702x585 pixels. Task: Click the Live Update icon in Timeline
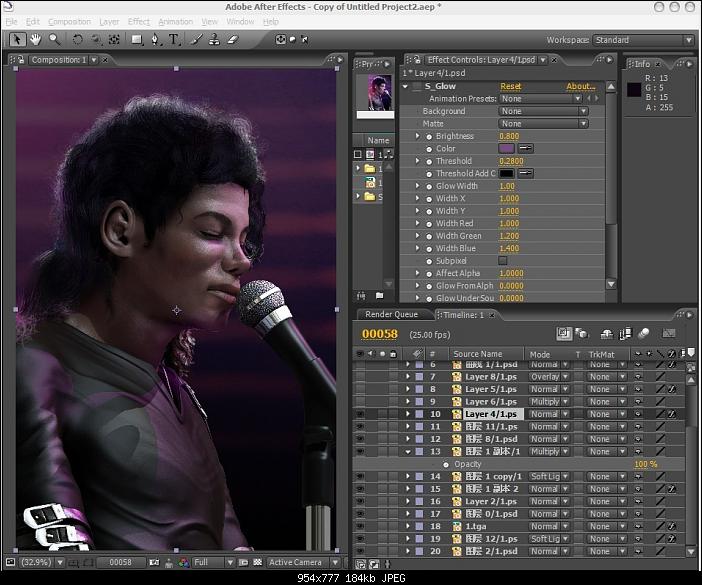pos(564,333)
